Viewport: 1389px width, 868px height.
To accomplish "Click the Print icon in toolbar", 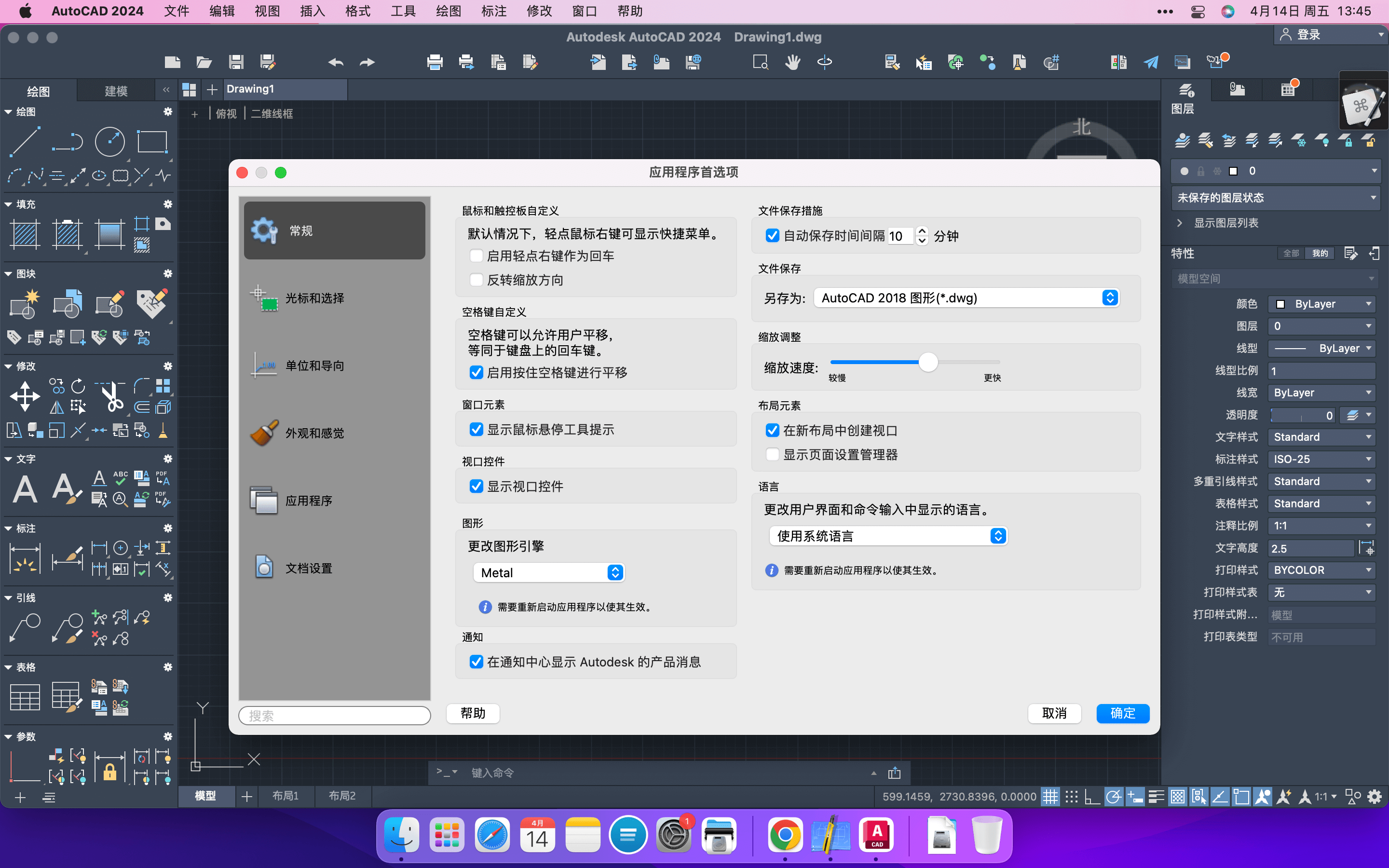I will click(435, 62).
